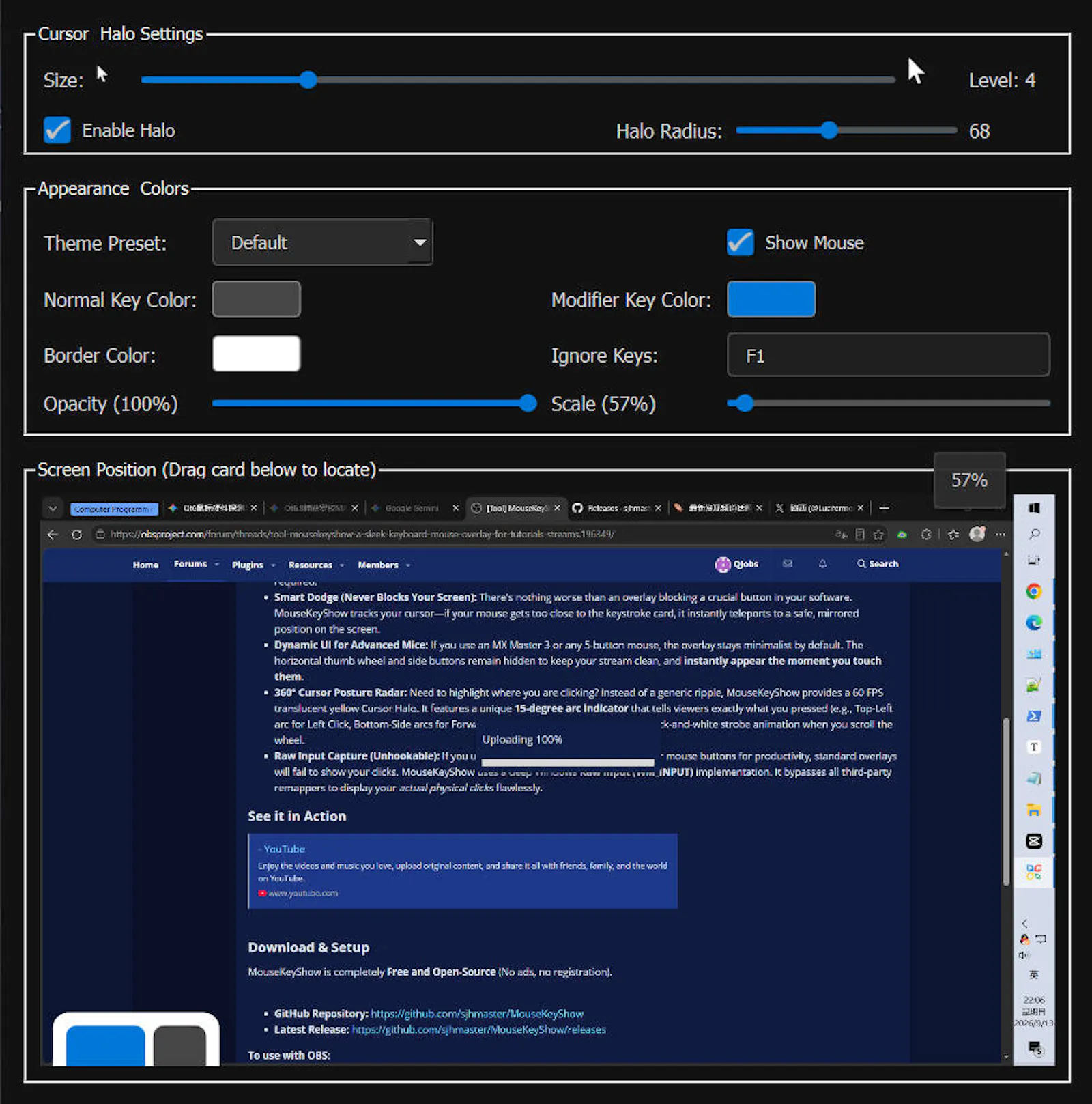Select the Members item in forum navigation
1092x1104 pixels.
pos(378,565)
